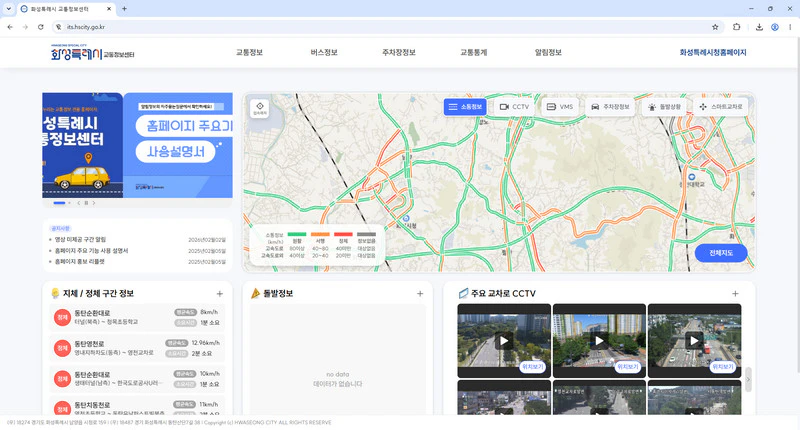Image resolution: width=800 pixels, height=430 pixels.
Task: Expand the 지체/정체 구간 정보 panel plus
Action: click(219, 293)
